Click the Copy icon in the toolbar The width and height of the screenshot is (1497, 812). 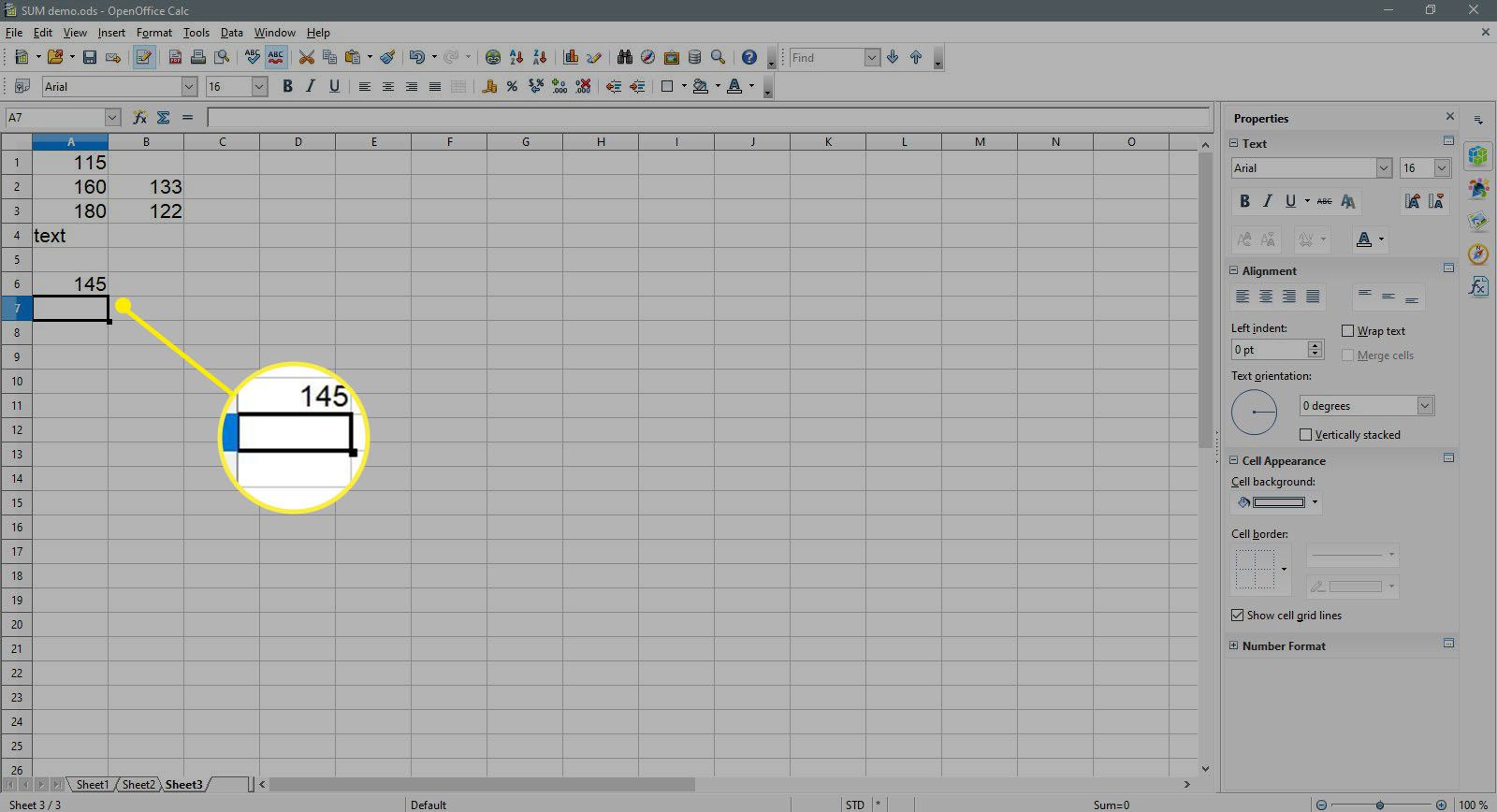[x=329, y=58]
